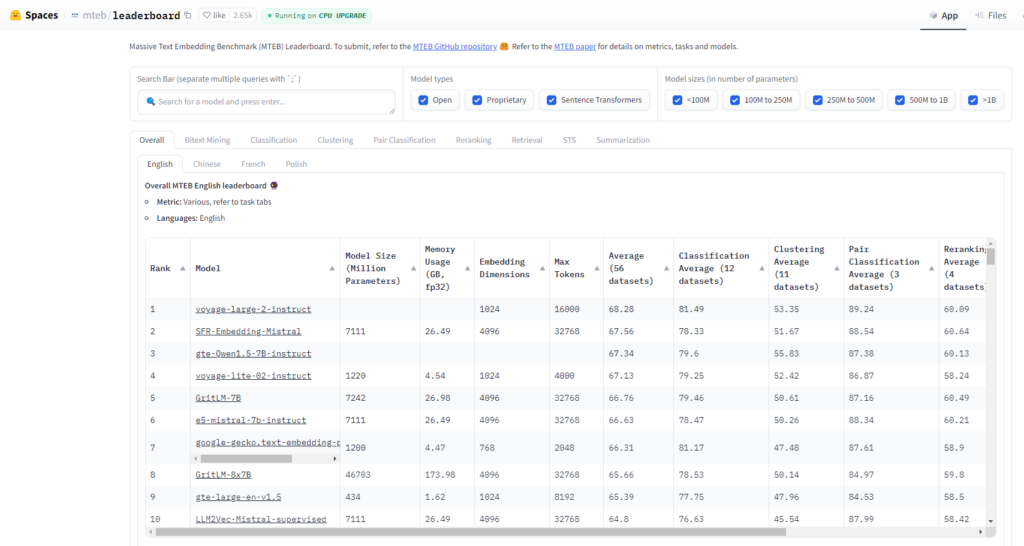Click table scroll right arrow
Image resolution: width=1024 pixels, height=546 pixels.
(980, 532)
